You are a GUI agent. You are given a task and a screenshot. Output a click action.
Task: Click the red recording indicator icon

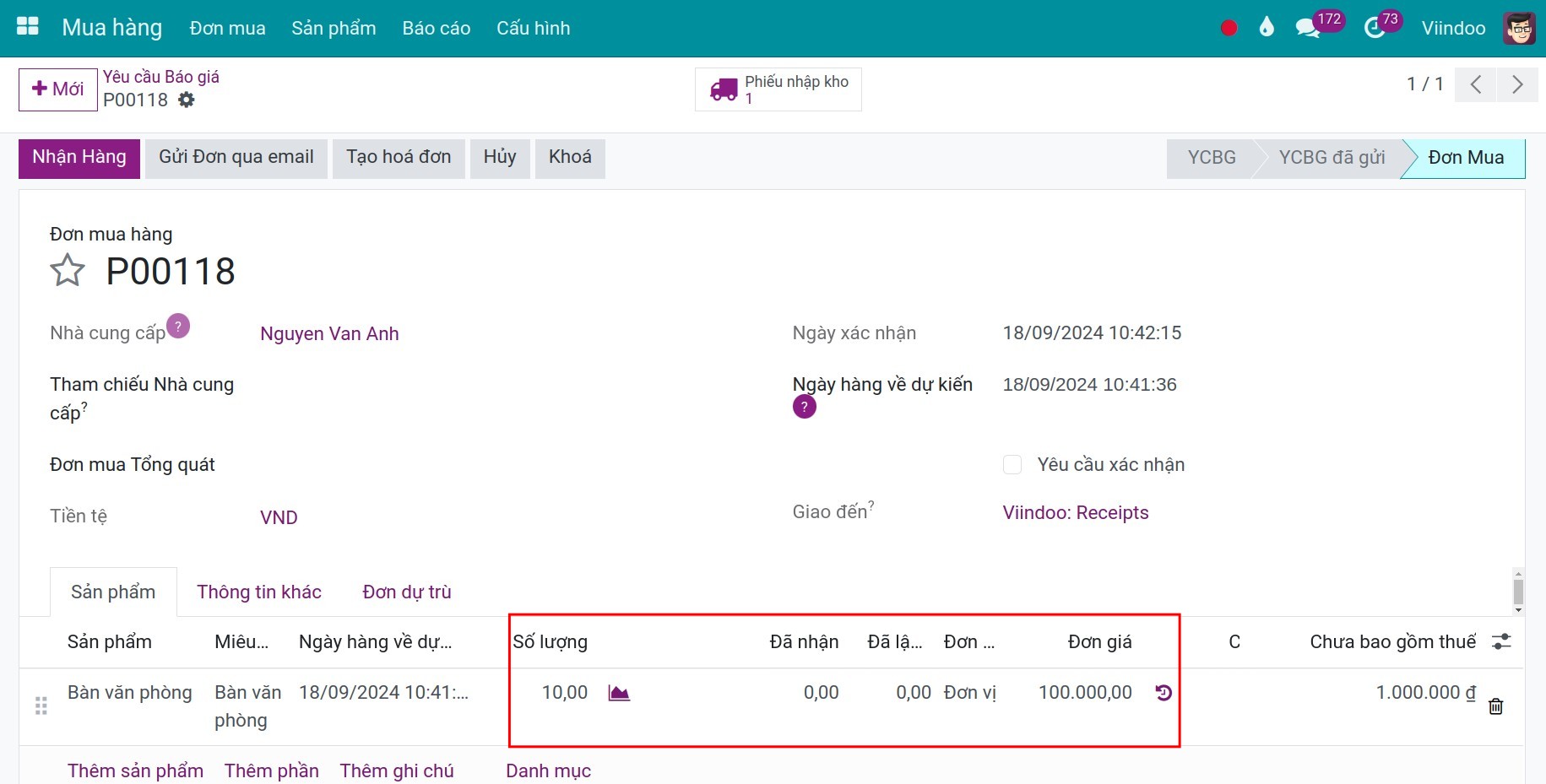pos(1229,29)
